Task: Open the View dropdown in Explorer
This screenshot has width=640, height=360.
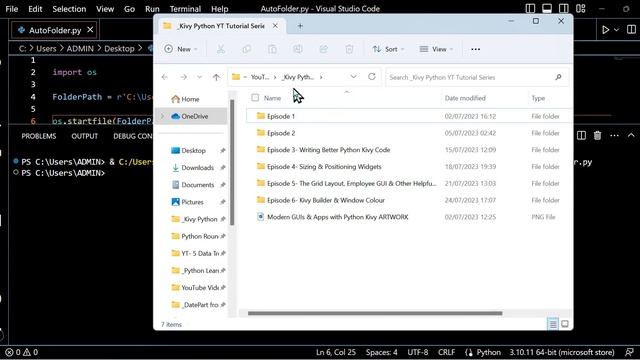Action: pyautogui.click(x=436, y=49)
